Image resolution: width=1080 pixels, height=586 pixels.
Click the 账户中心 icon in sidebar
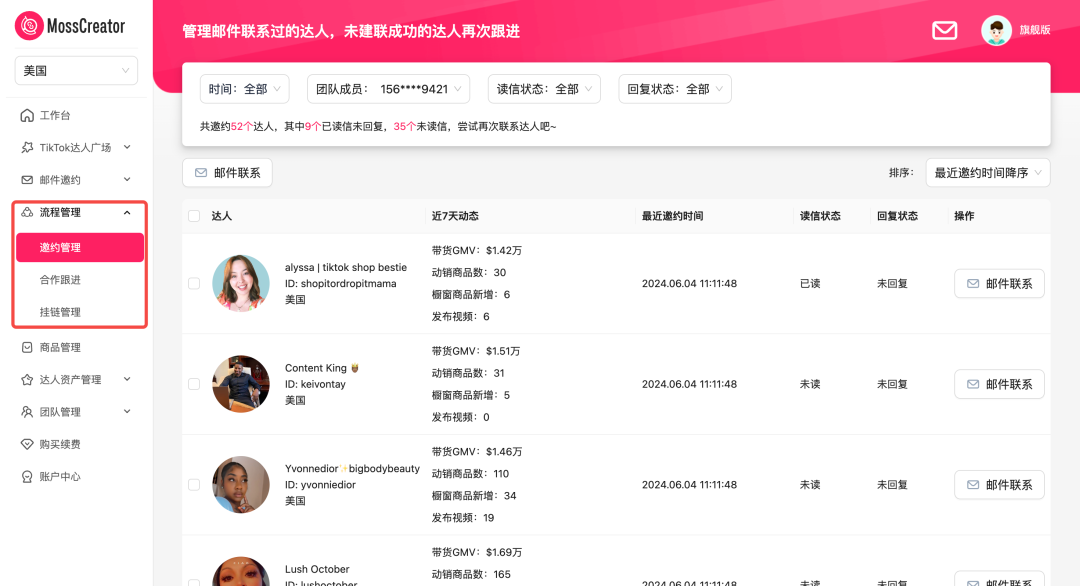point(28,477)
